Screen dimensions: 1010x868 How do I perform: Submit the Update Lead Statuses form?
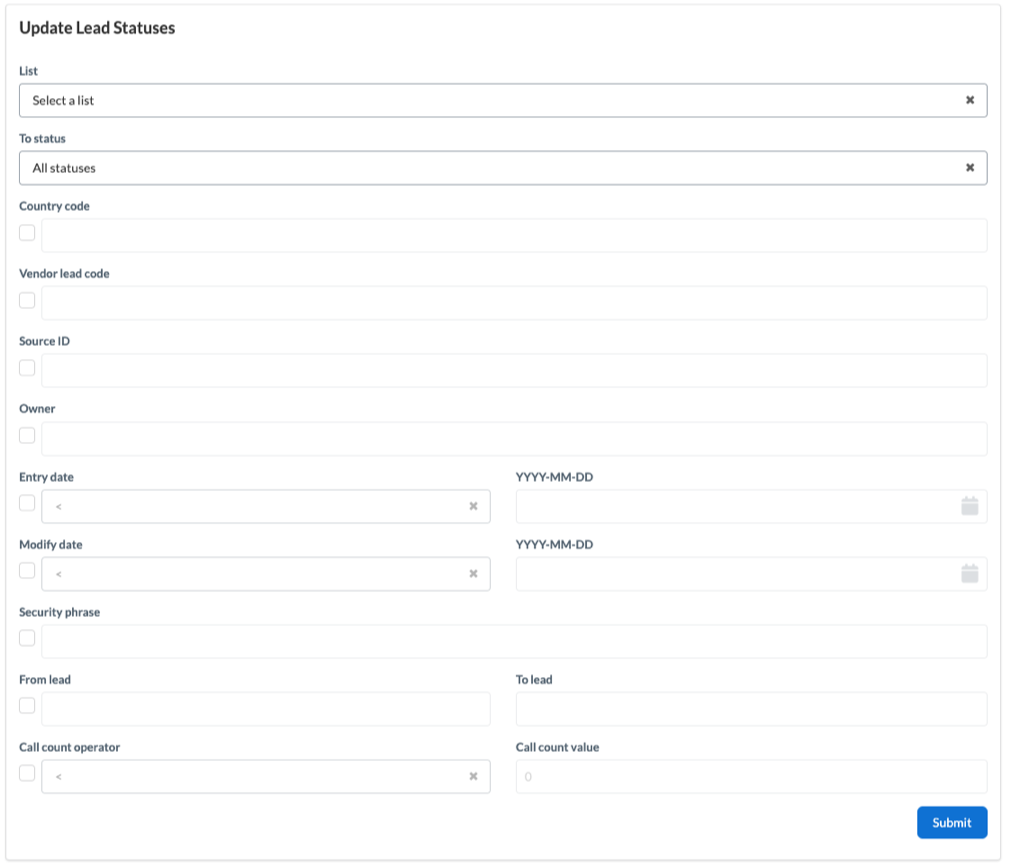click(x=952, y=822)
